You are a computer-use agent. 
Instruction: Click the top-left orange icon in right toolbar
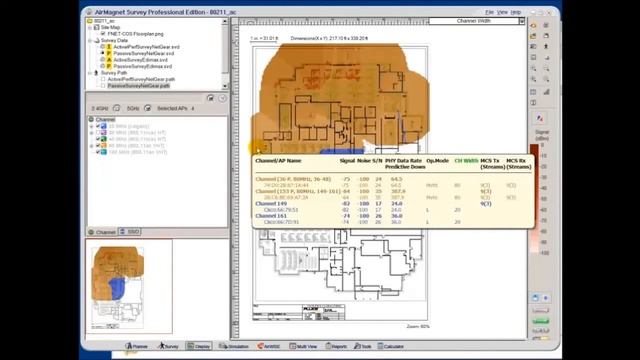533,25
